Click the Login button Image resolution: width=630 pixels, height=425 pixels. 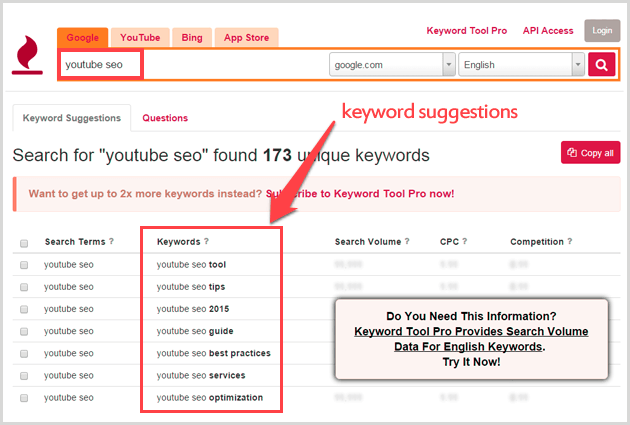pyautogui.click(x=601, y=31)
